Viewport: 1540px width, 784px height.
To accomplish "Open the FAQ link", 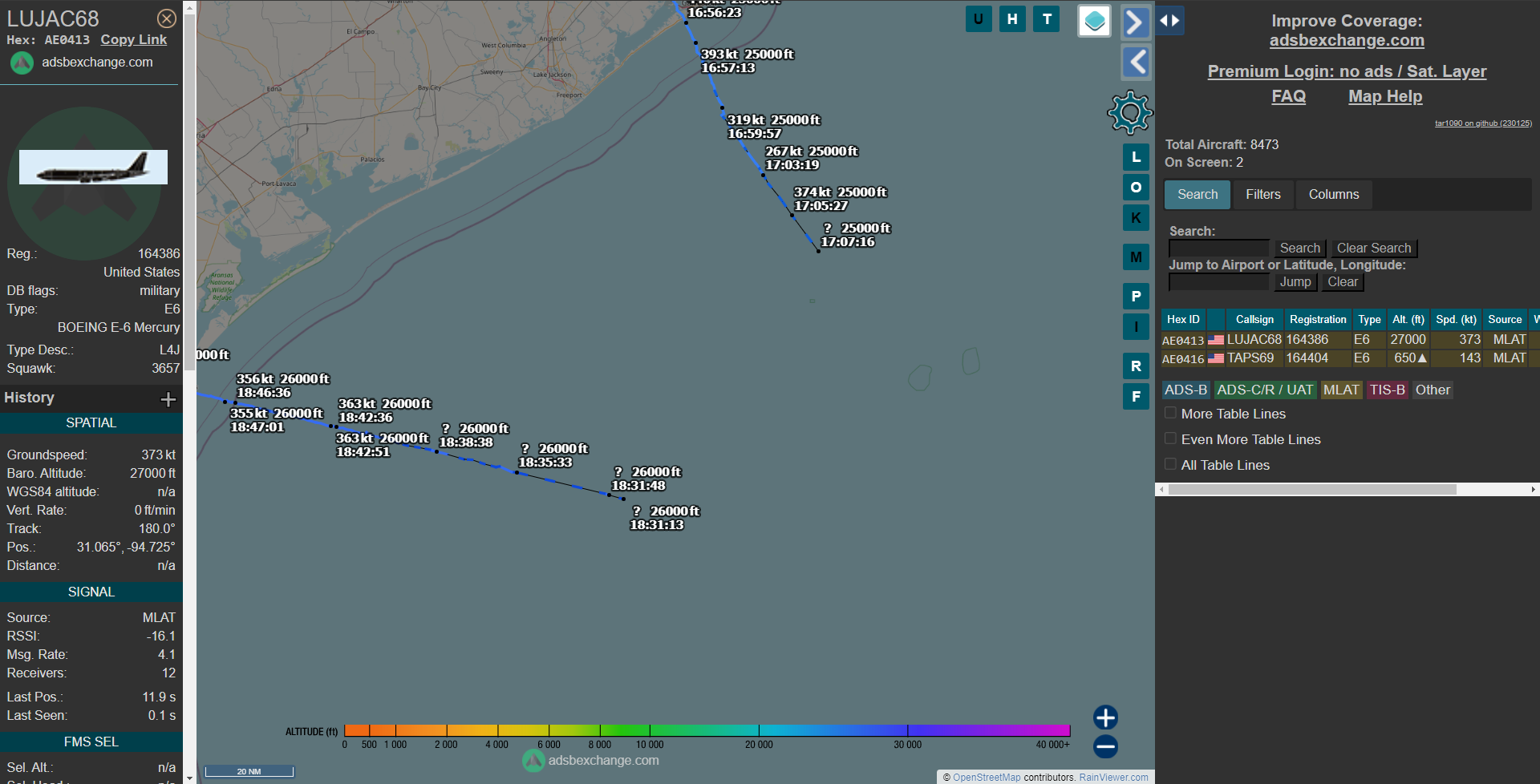I will click(x=1288, y=96).
